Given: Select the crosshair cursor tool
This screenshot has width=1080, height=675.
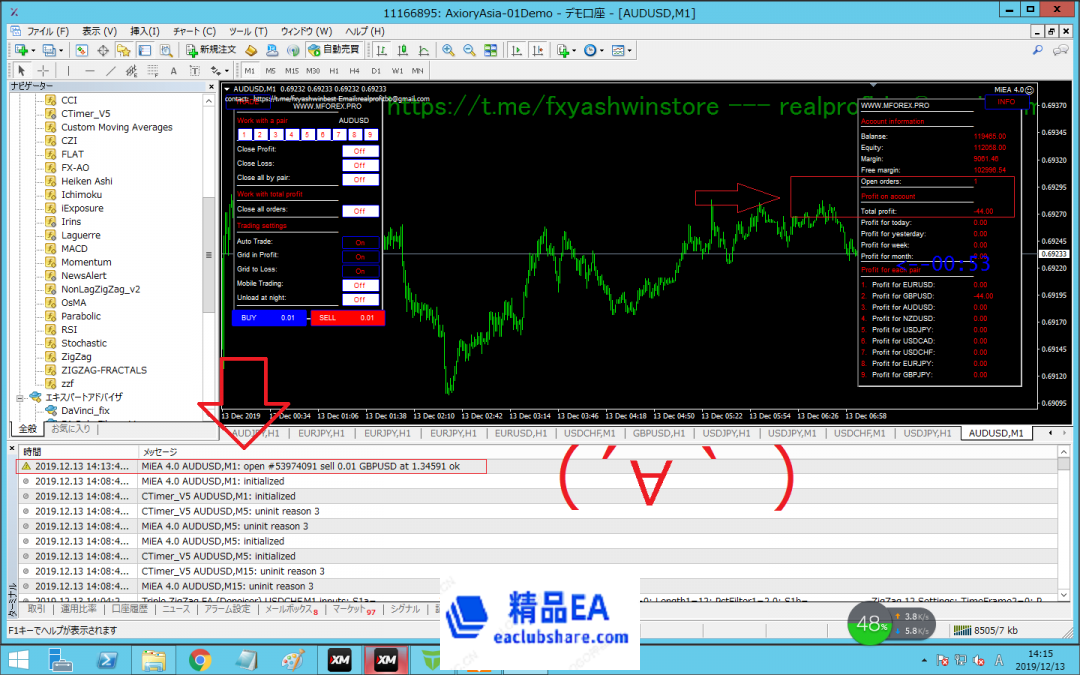Looking at the screenshot, I should coord(43,71).
